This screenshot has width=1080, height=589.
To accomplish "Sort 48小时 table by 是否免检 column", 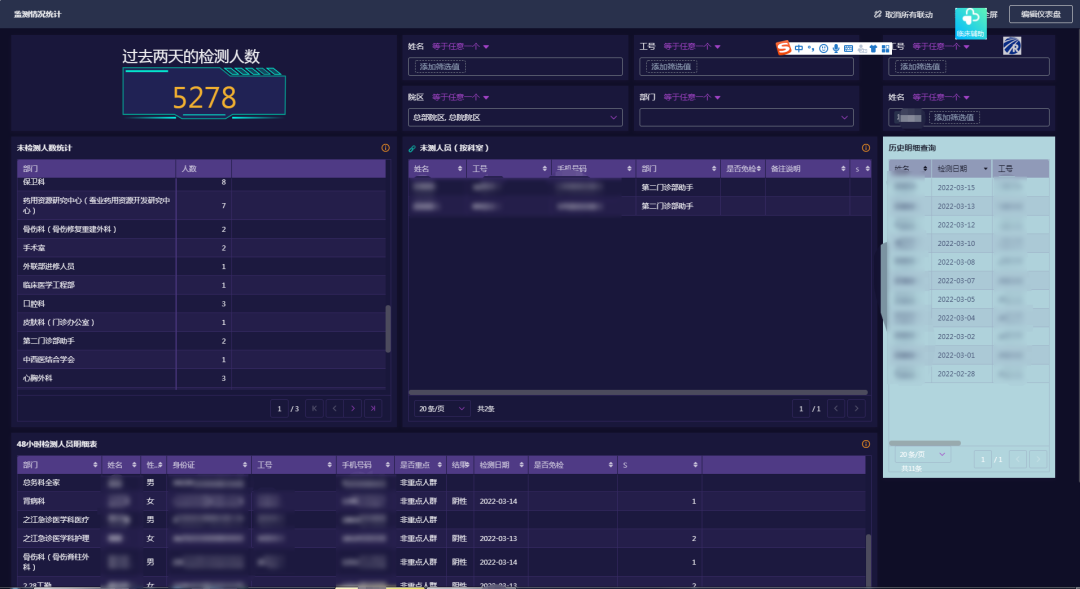I will pyautogui.click(x=610, y=465).
